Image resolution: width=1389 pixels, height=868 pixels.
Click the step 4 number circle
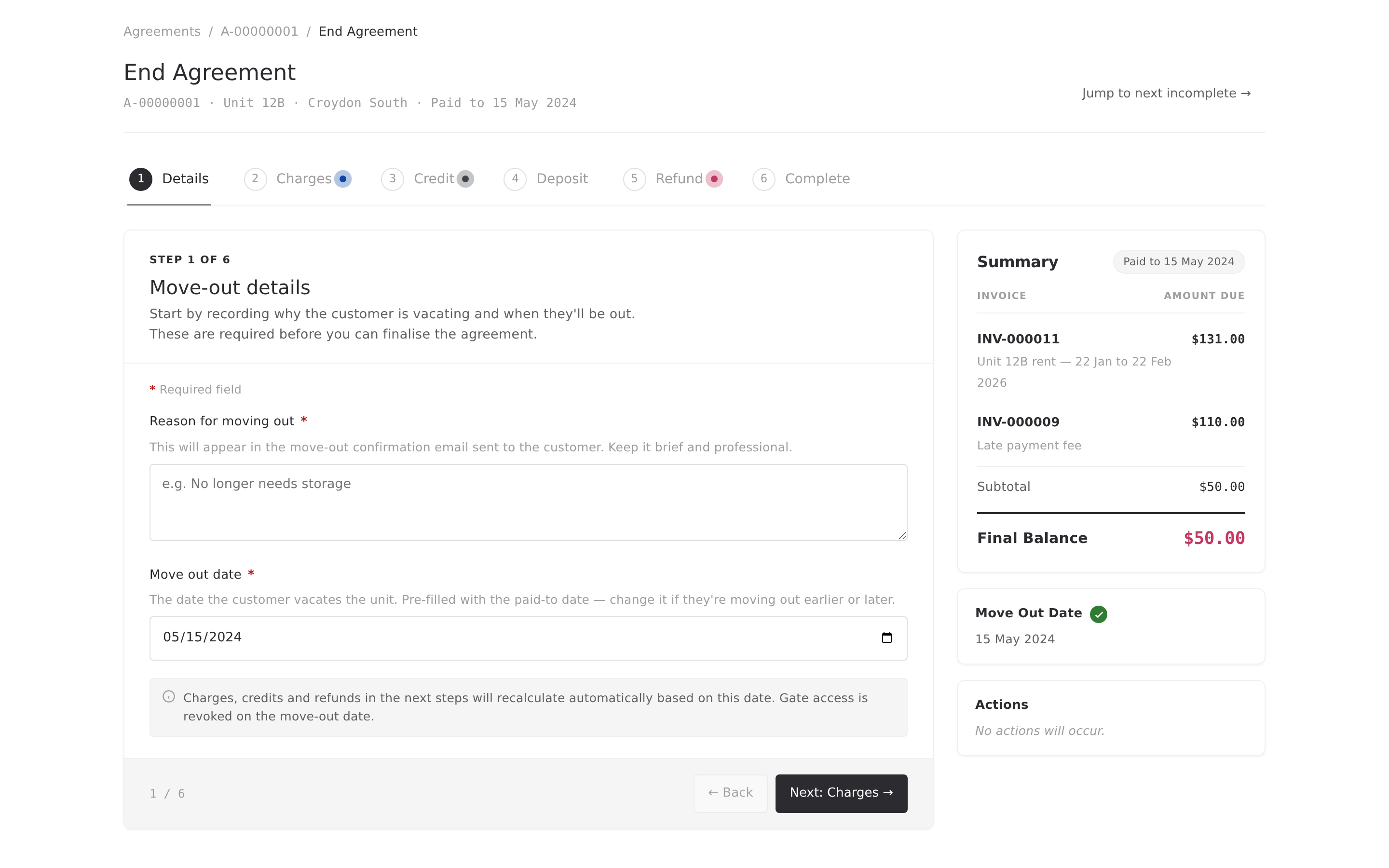tap(516, 179)
